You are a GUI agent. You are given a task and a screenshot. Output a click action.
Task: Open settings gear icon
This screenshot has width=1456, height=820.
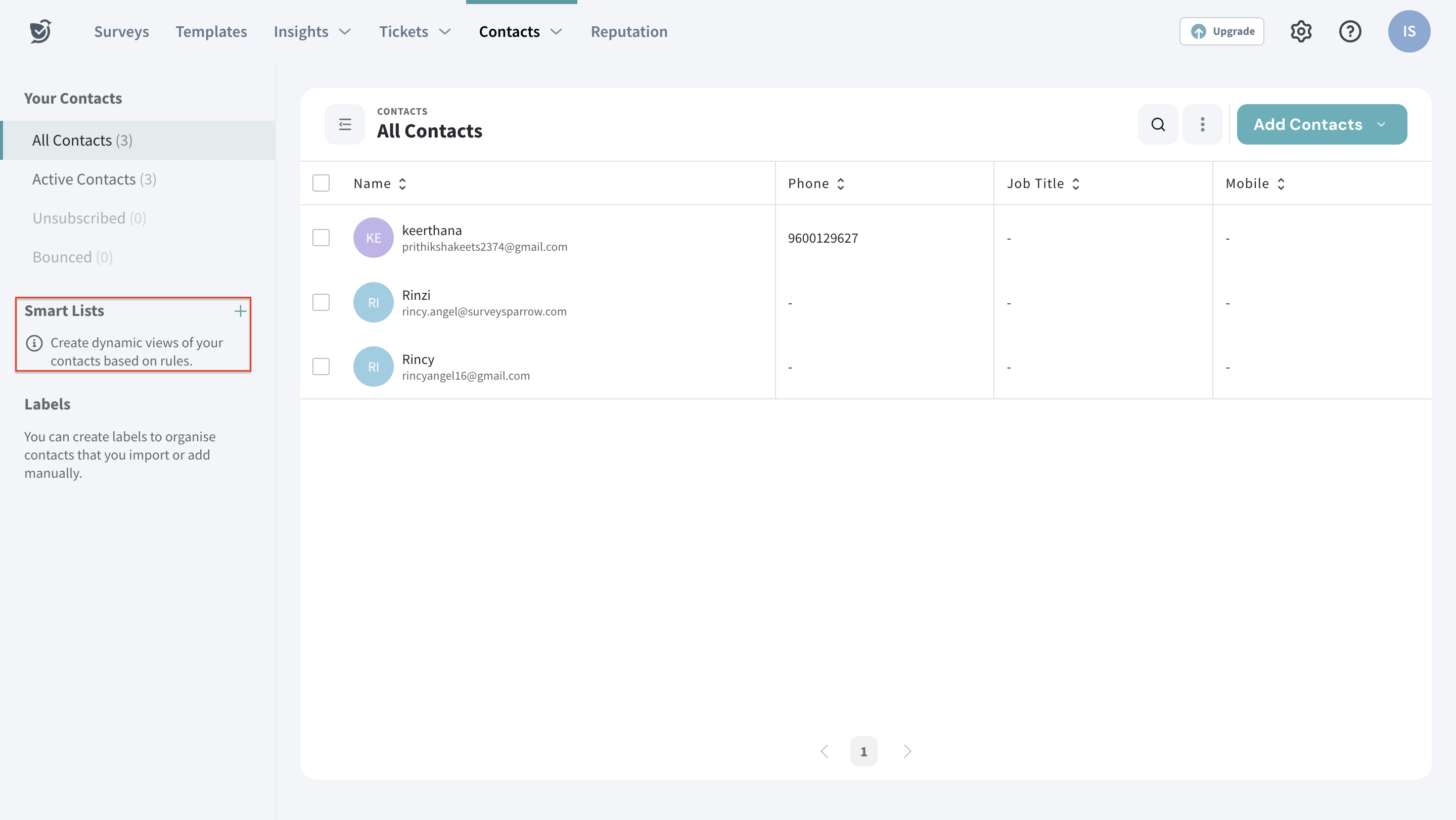[x=1301, y=31]
